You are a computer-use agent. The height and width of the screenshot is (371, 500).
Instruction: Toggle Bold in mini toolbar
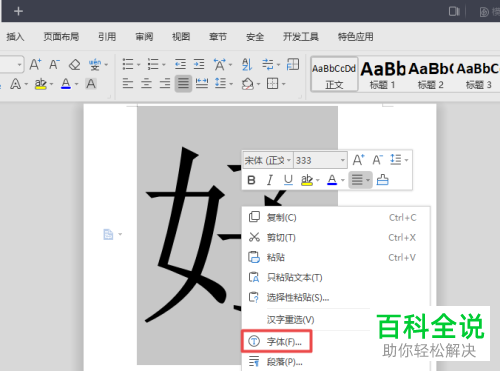click(x=252, y=180)
